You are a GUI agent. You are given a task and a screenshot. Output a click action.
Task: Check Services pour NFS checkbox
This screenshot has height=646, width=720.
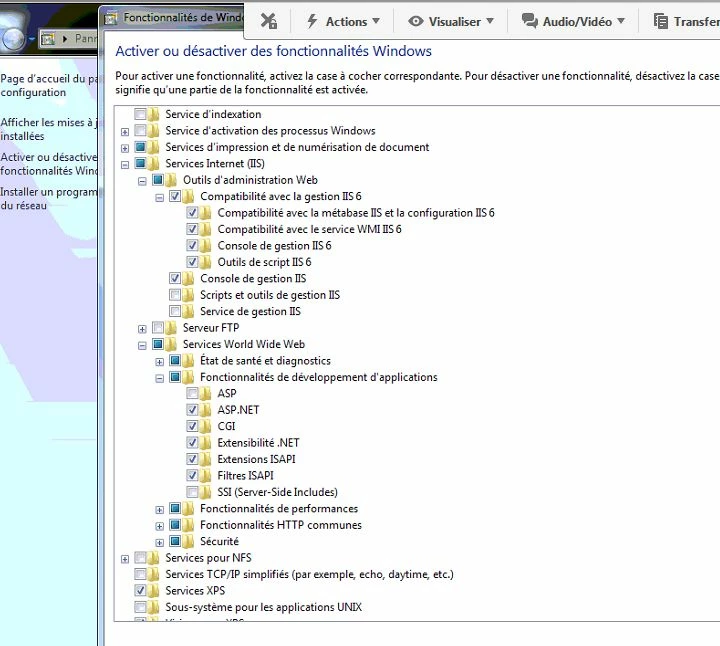point(140,558)
